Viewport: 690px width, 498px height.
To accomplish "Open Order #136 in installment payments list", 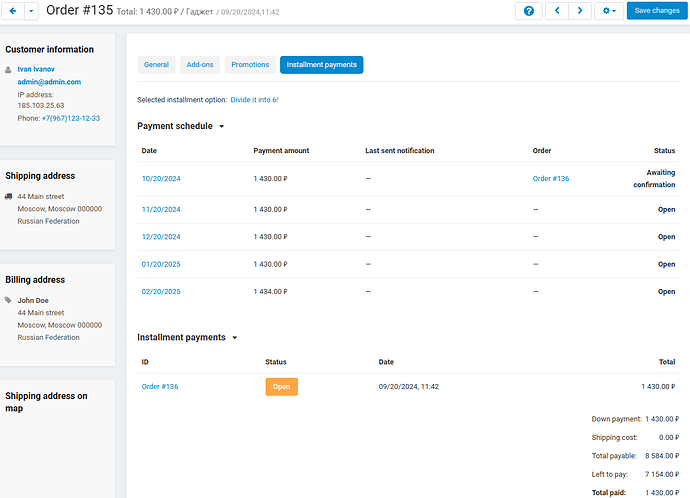I will [160, 386].
